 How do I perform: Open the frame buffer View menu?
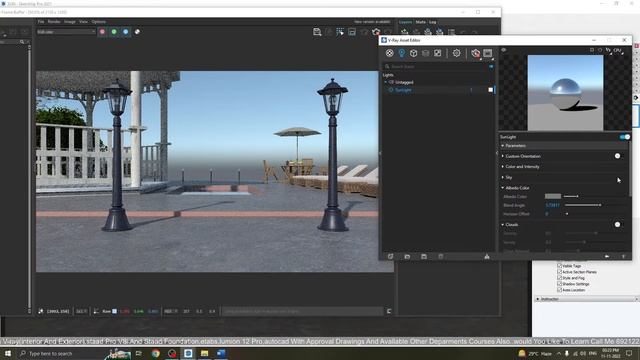click(x=83, y=22)
